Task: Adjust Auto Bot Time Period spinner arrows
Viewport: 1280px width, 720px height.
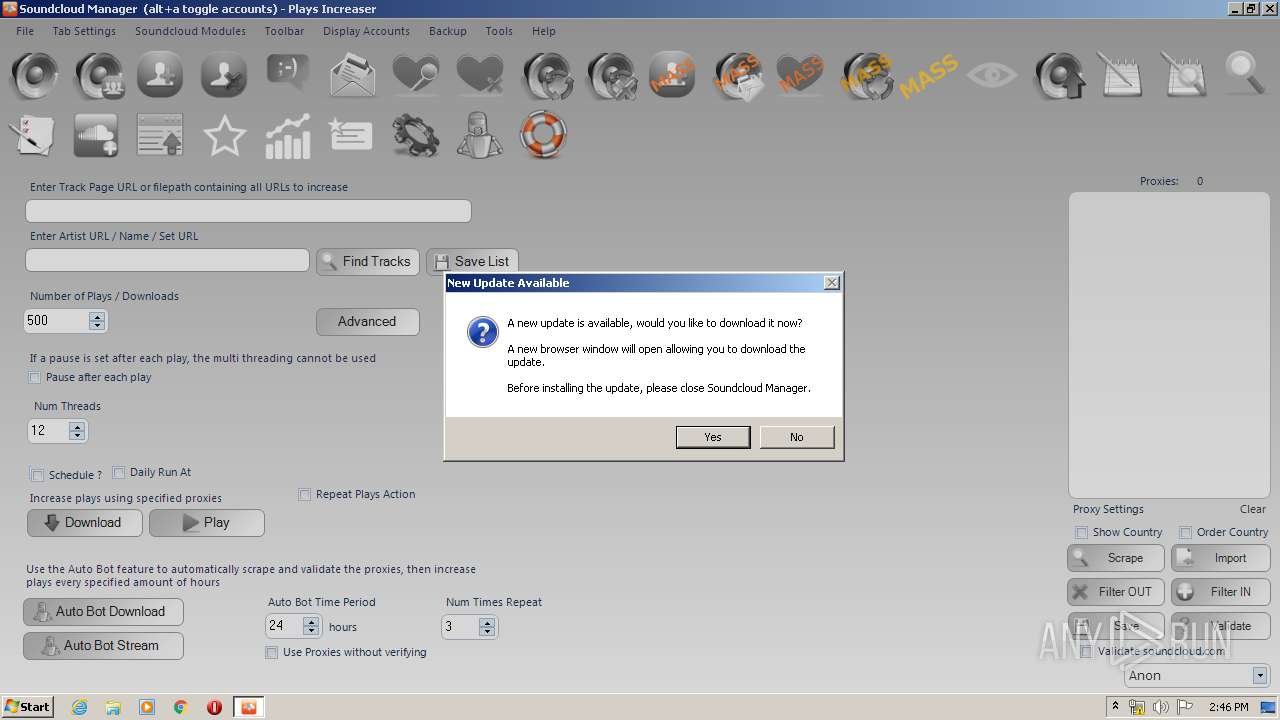Action: click(311, 626)
